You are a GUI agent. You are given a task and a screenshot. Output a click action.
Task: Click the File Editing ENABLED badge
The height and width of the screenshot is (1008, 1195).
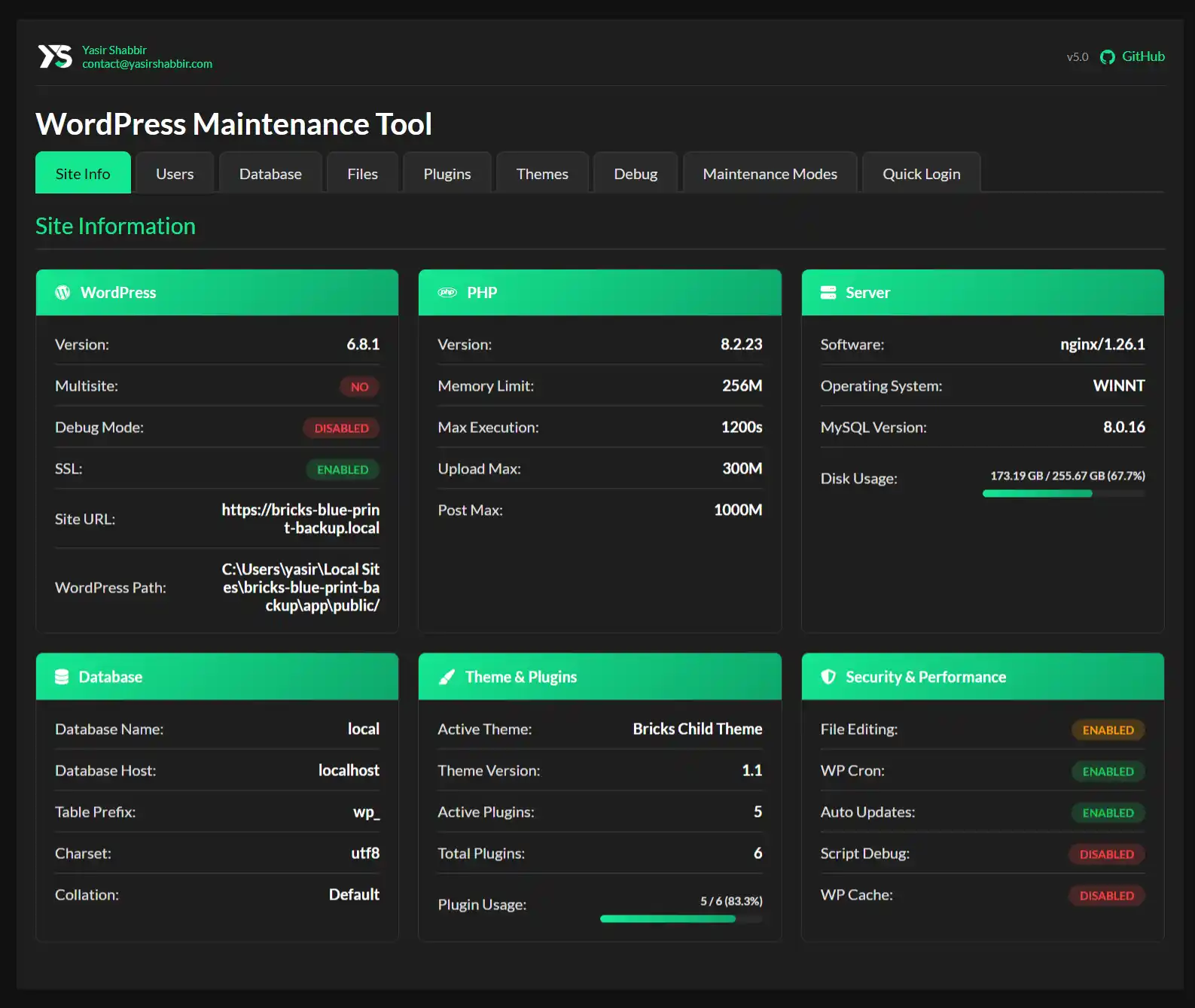(1108, 730)
